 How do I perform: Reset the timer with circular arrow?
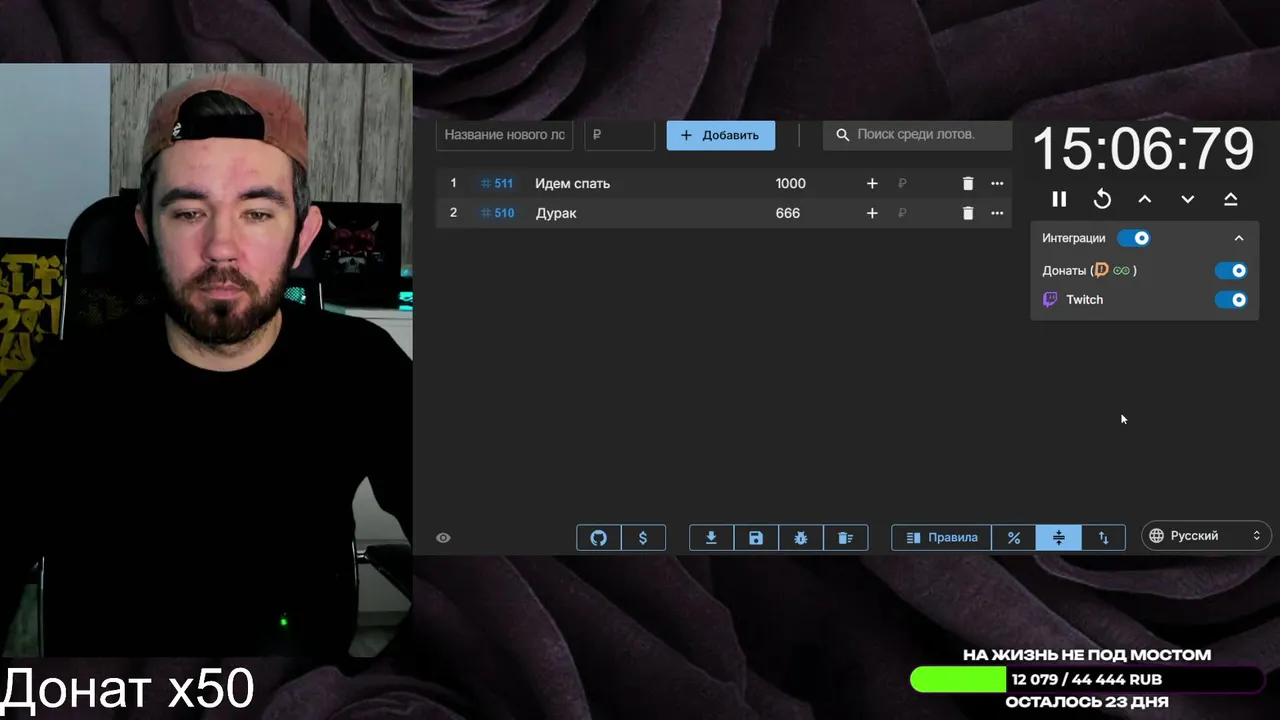pyautogui.click(x=1102, y=199)
